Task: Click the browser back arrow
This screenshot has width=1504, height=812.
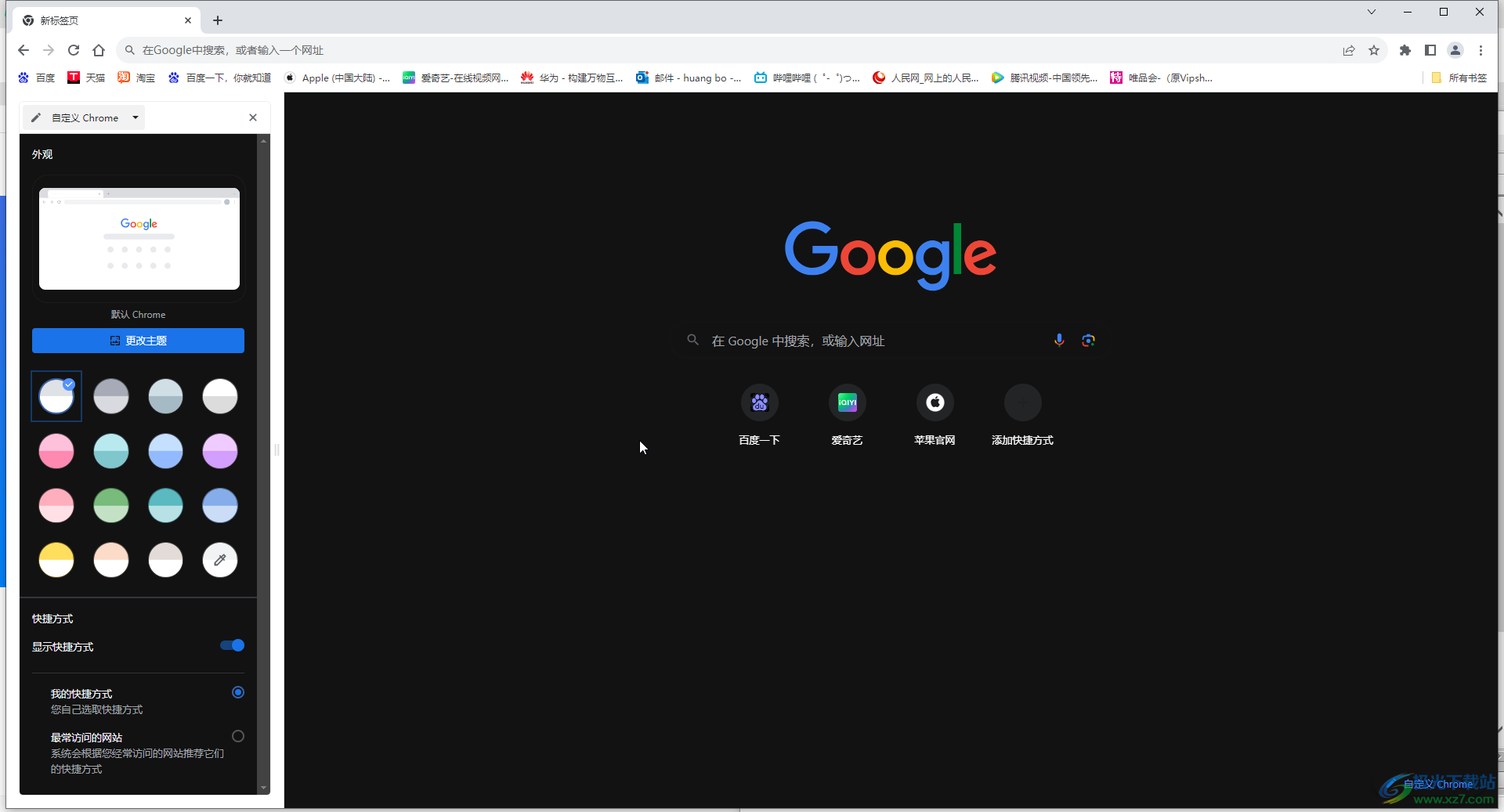Action: point(23,50)
